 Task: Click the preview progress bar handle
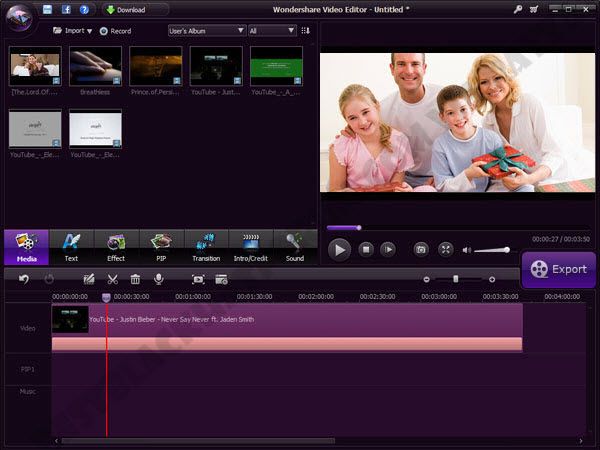[359, 228]
